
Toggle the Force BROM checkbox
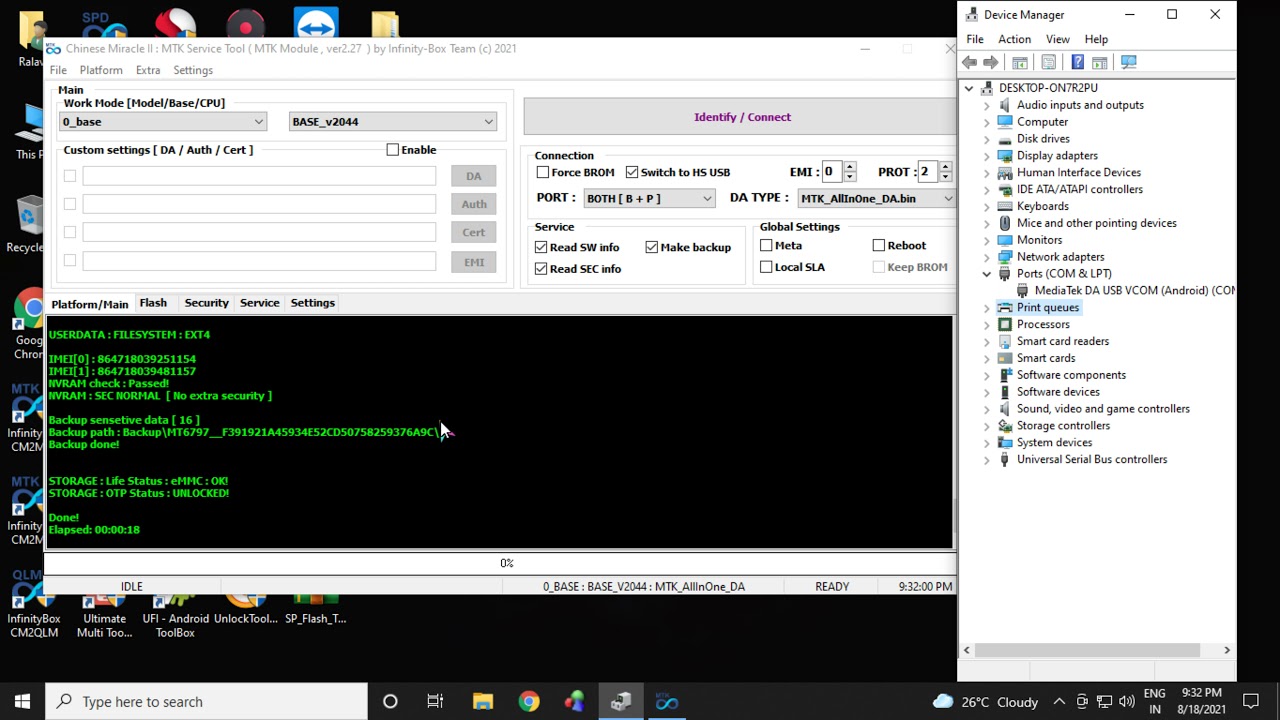click(543, 172)
